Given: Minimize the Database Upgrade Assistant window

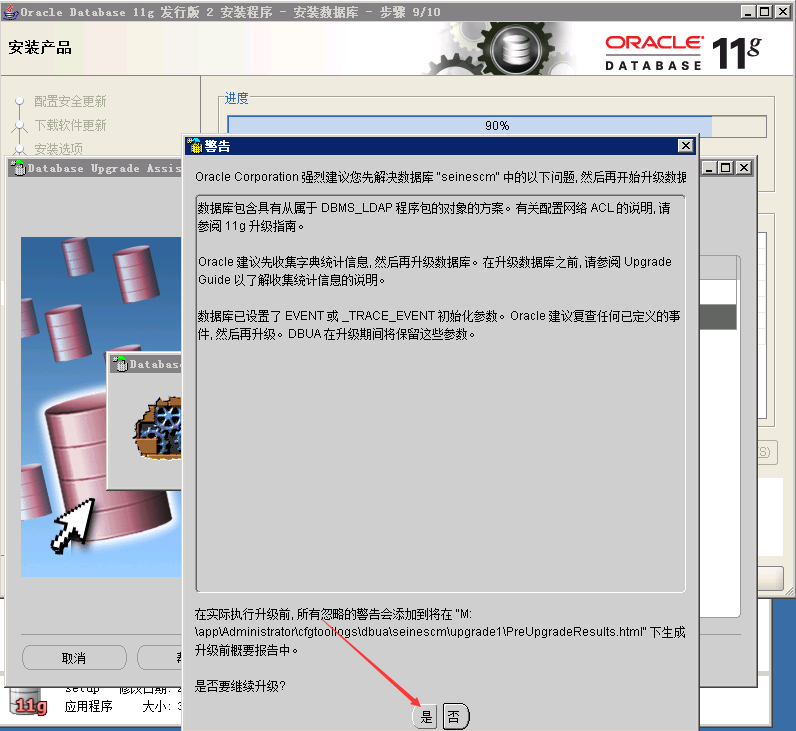Looking at the screenshot, I should tap(710, 168).
